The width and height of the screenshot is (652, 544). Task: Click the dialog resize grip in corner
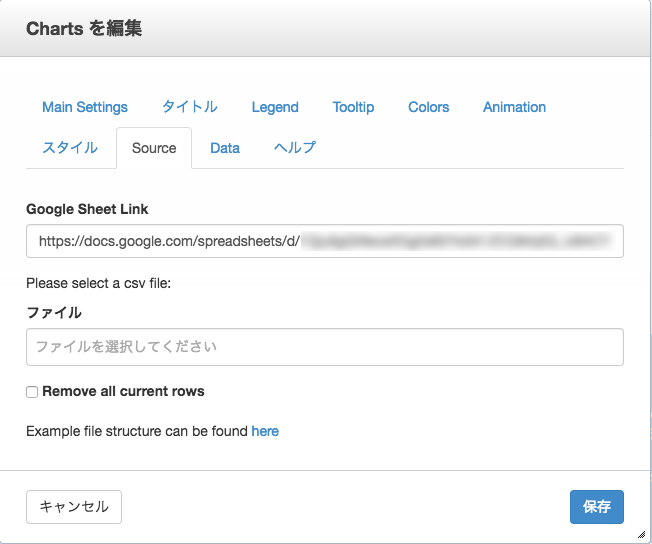(x=641, y=534)
